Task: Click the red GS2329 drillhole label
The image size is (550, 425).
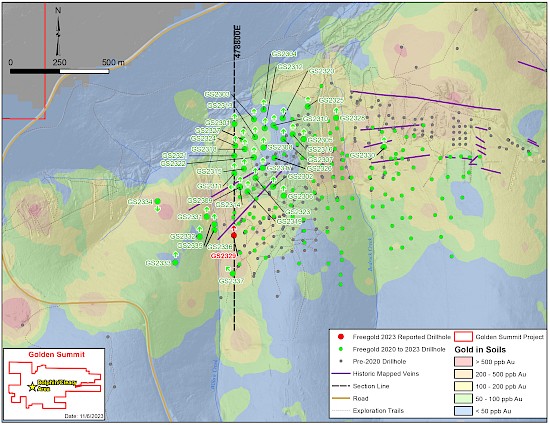Action: point(223,256)
